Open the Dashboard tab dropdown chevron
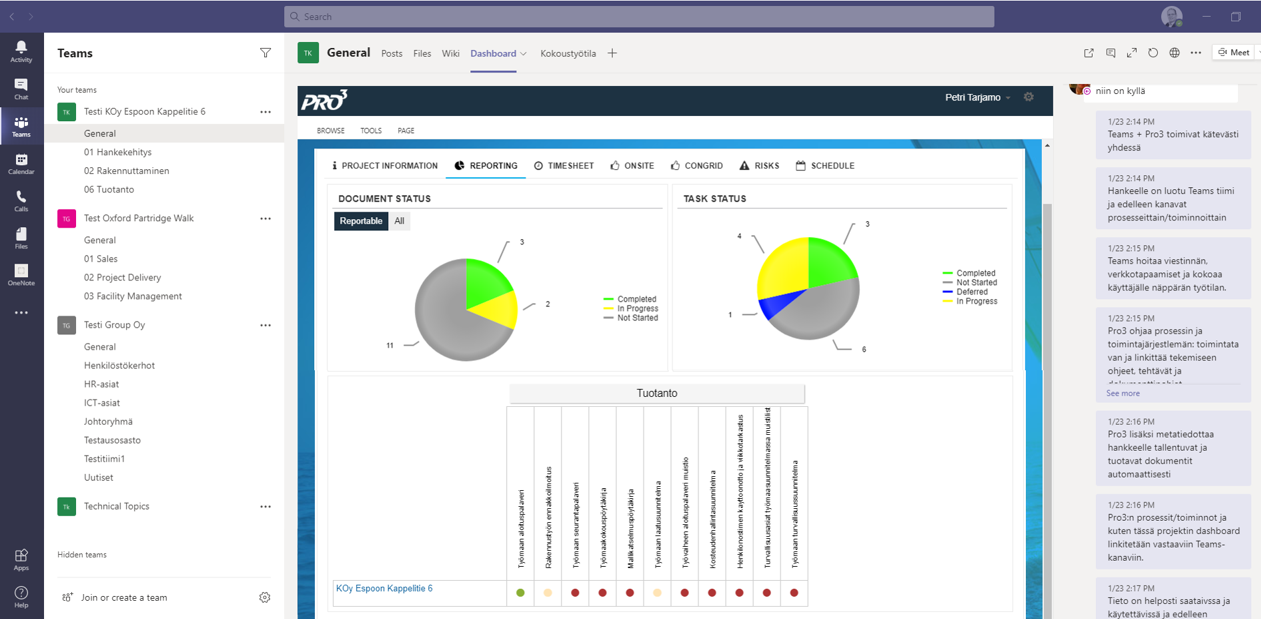The width and height of the screenshot is (1261, 619). pyautogui.click(x=523, y=54)
